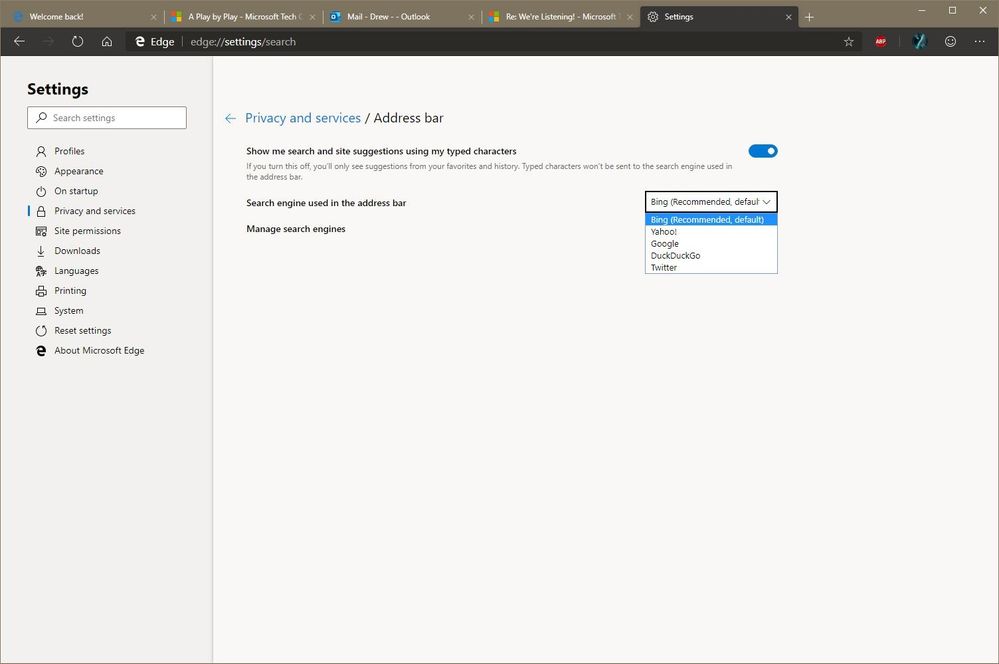The width and height of the screenshot is (999, 664).
Task: Switch to Re: We're Listening! tab
Action: (x=560, y=17)
